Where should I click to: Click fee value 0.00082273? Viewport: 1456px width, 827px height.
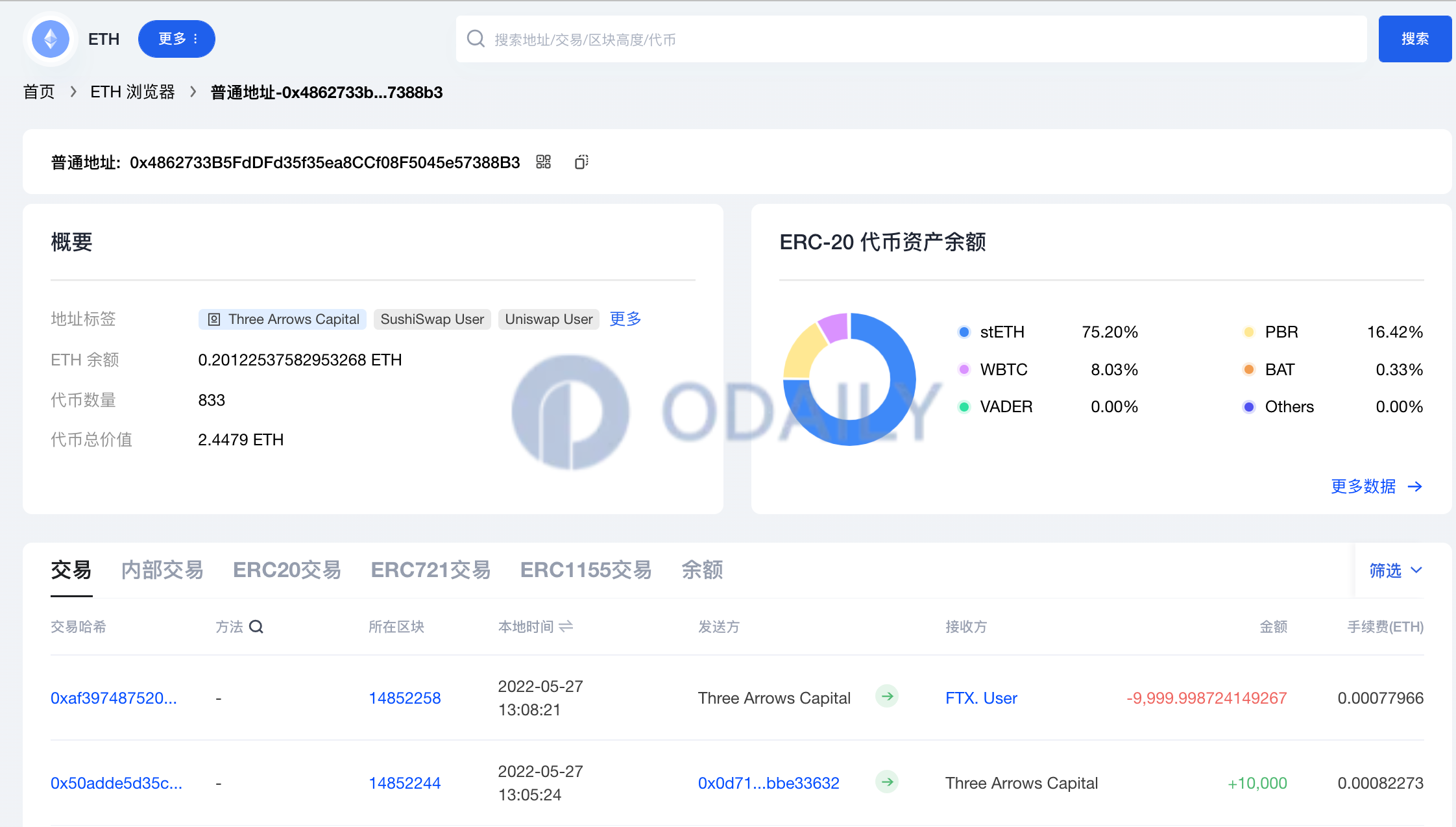(x=1381, y=783)
